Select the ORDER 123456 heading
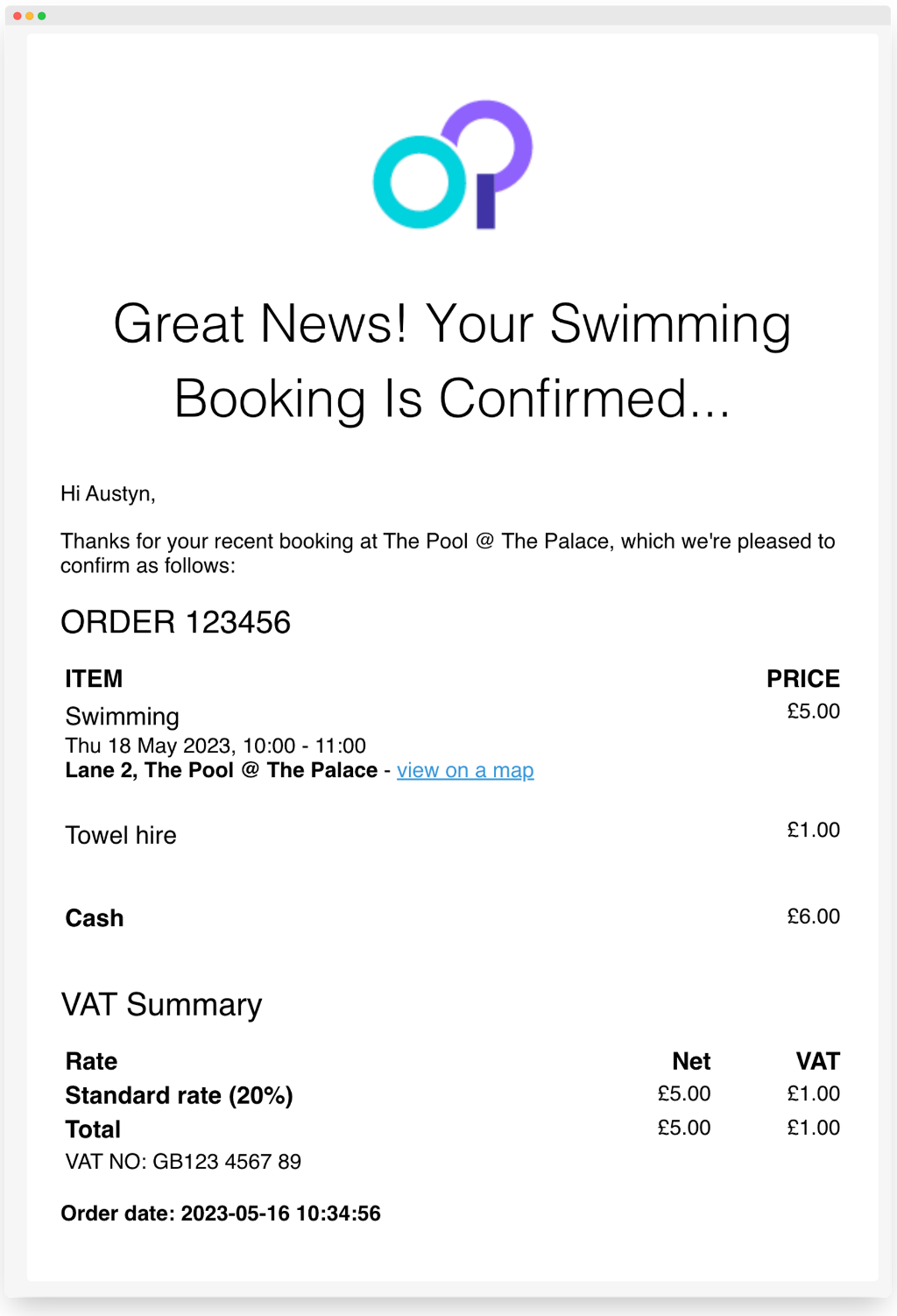 175,622
